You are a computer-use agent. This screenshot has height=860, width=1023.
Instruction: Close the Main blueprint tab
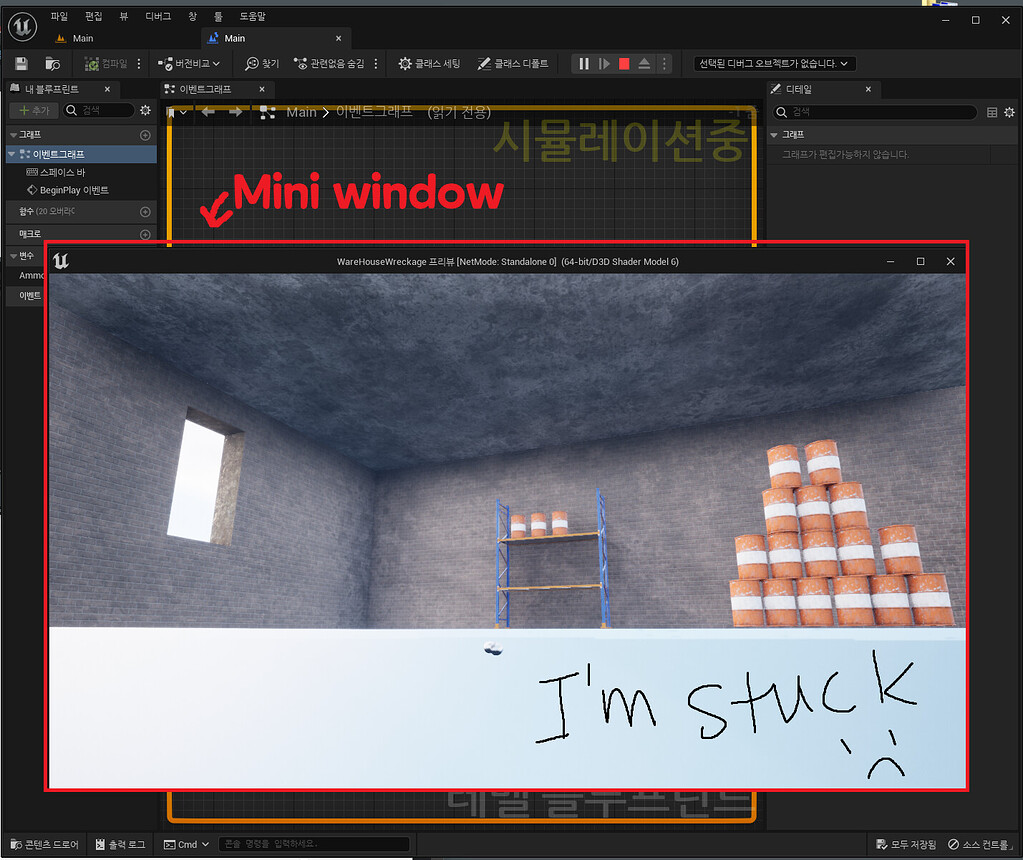(x=339, y=38)
